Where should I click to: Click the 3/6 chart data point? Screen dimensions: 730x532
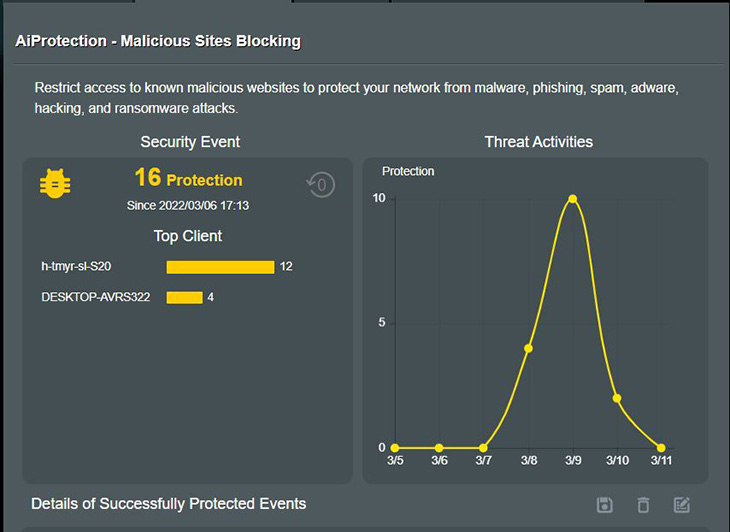pos(439,448)
